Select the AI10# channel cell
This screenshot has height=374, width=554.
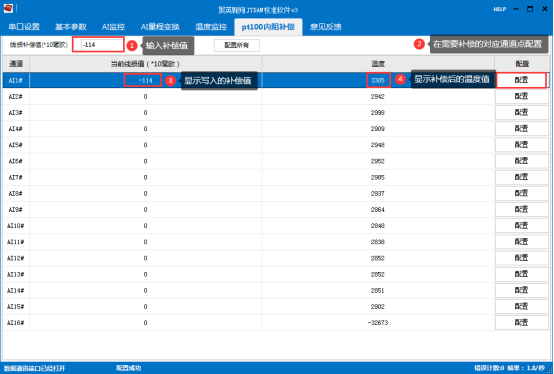pos(16,226)
